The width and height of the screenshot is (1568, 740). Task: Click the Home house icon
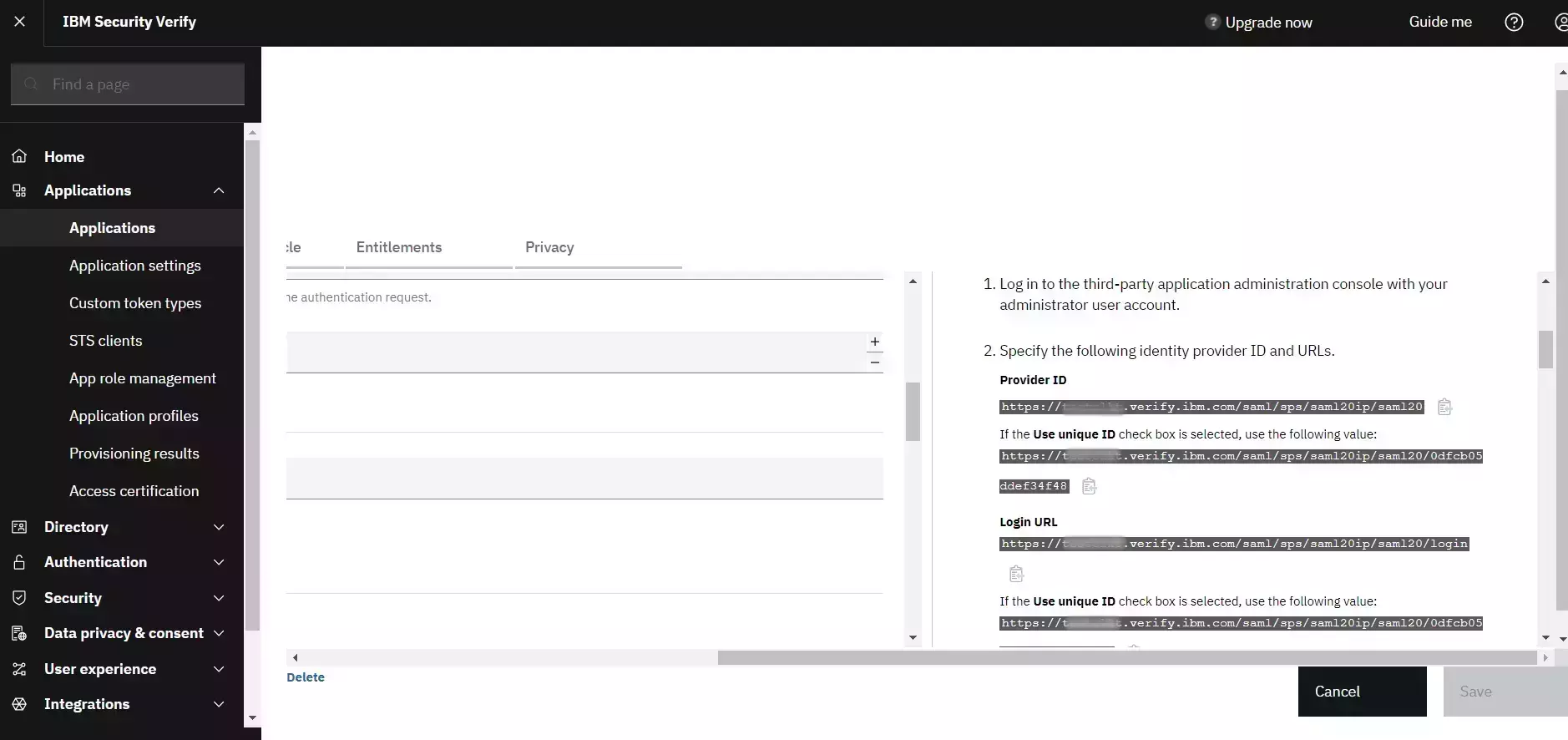pos(19,156)
